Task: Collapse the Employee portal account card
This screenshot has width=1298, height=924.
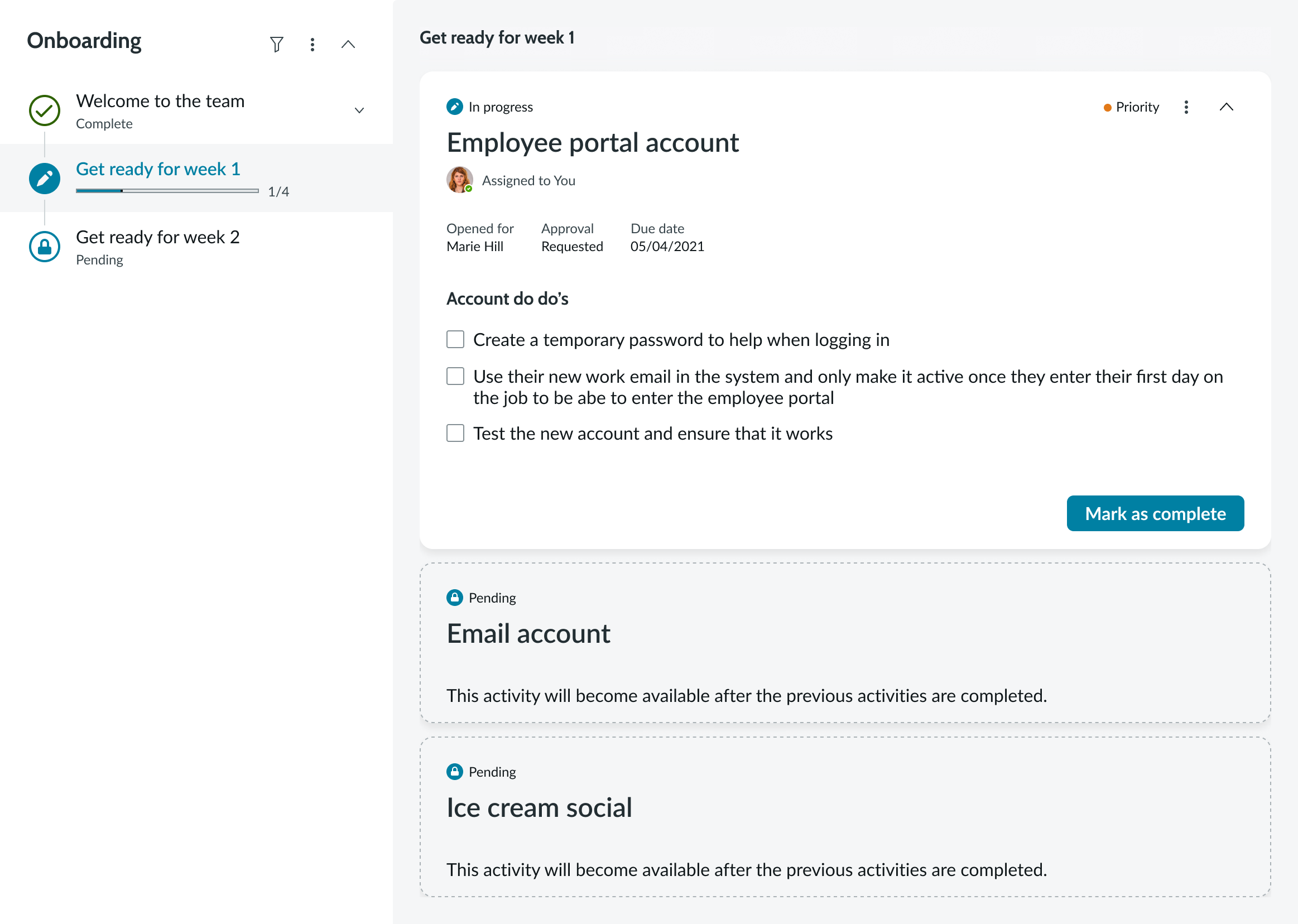Action: (x=1227, y=107)
